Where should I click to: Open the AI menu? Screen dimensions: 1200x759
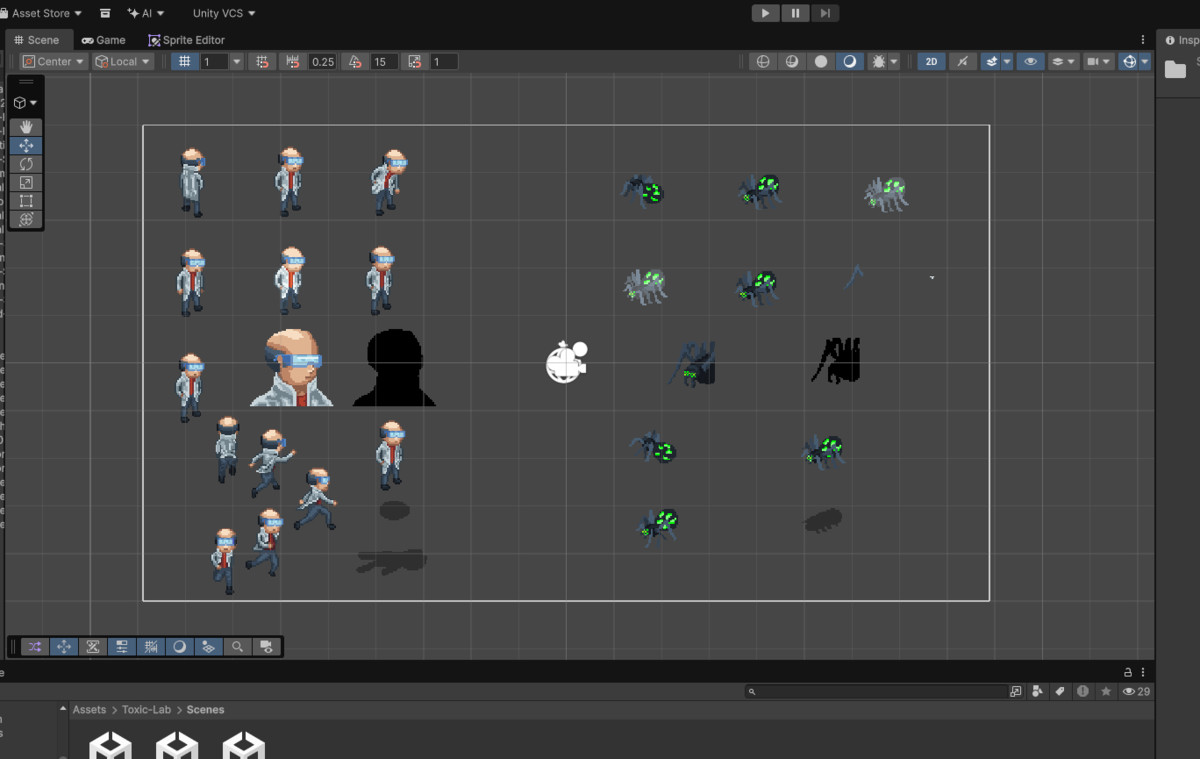click(146, 14)
